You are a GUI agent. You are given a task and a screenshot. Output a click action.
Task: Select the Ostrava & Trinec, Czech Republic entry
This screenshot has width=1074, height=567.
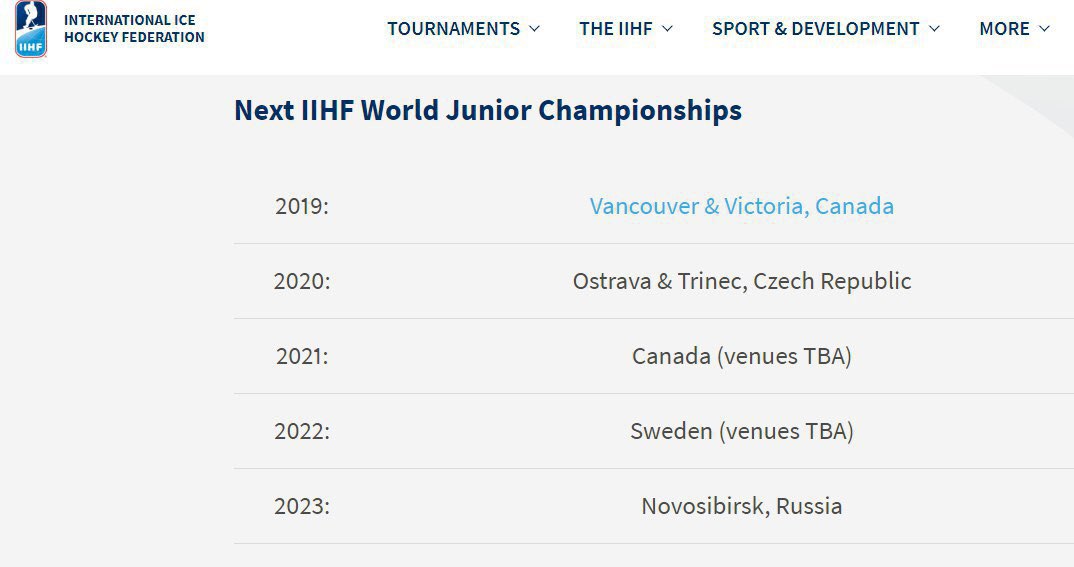tap(742, 281)
